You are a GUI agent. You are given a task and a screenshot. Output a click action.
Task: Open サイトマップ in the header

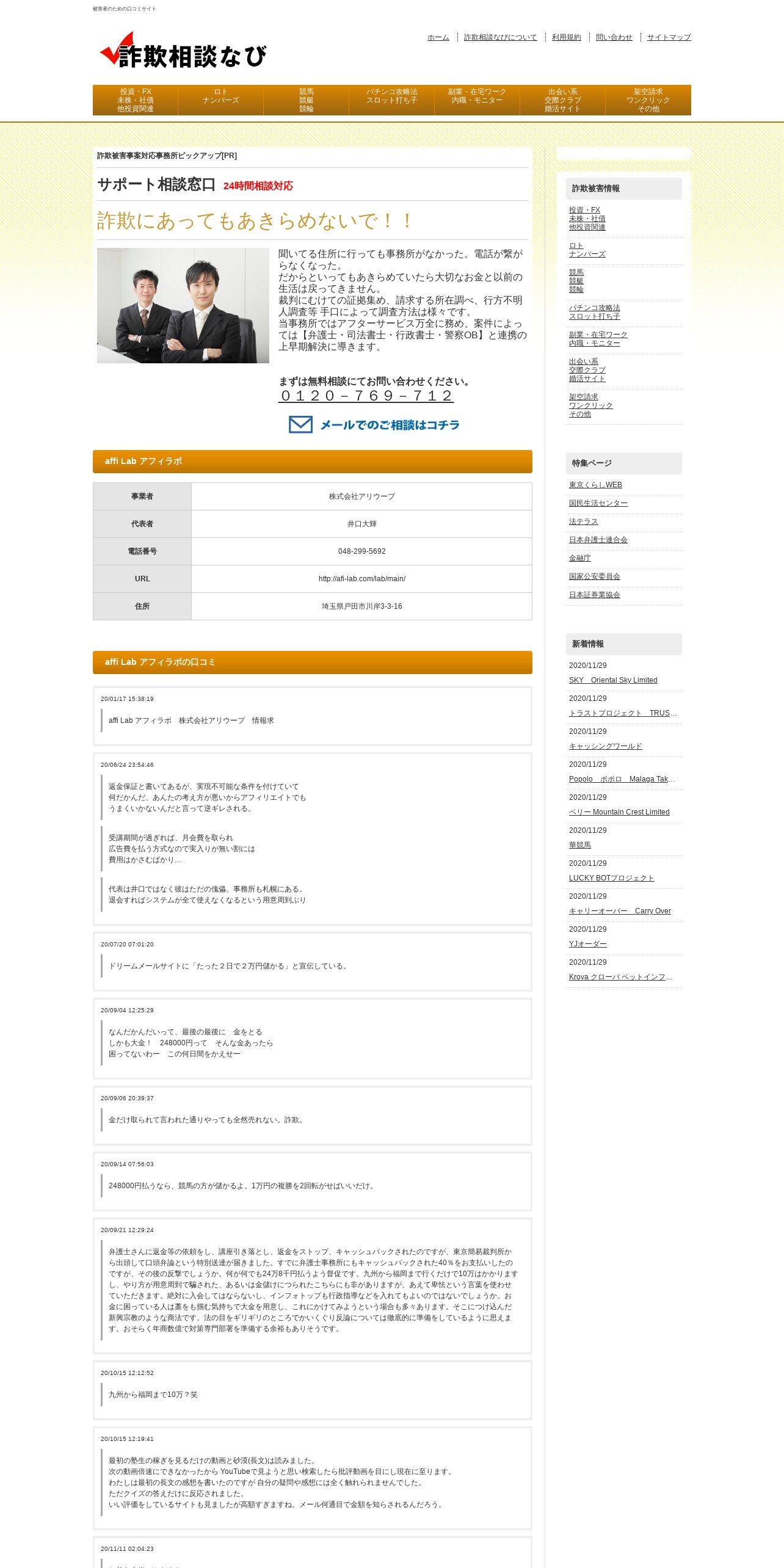[669, 37]
